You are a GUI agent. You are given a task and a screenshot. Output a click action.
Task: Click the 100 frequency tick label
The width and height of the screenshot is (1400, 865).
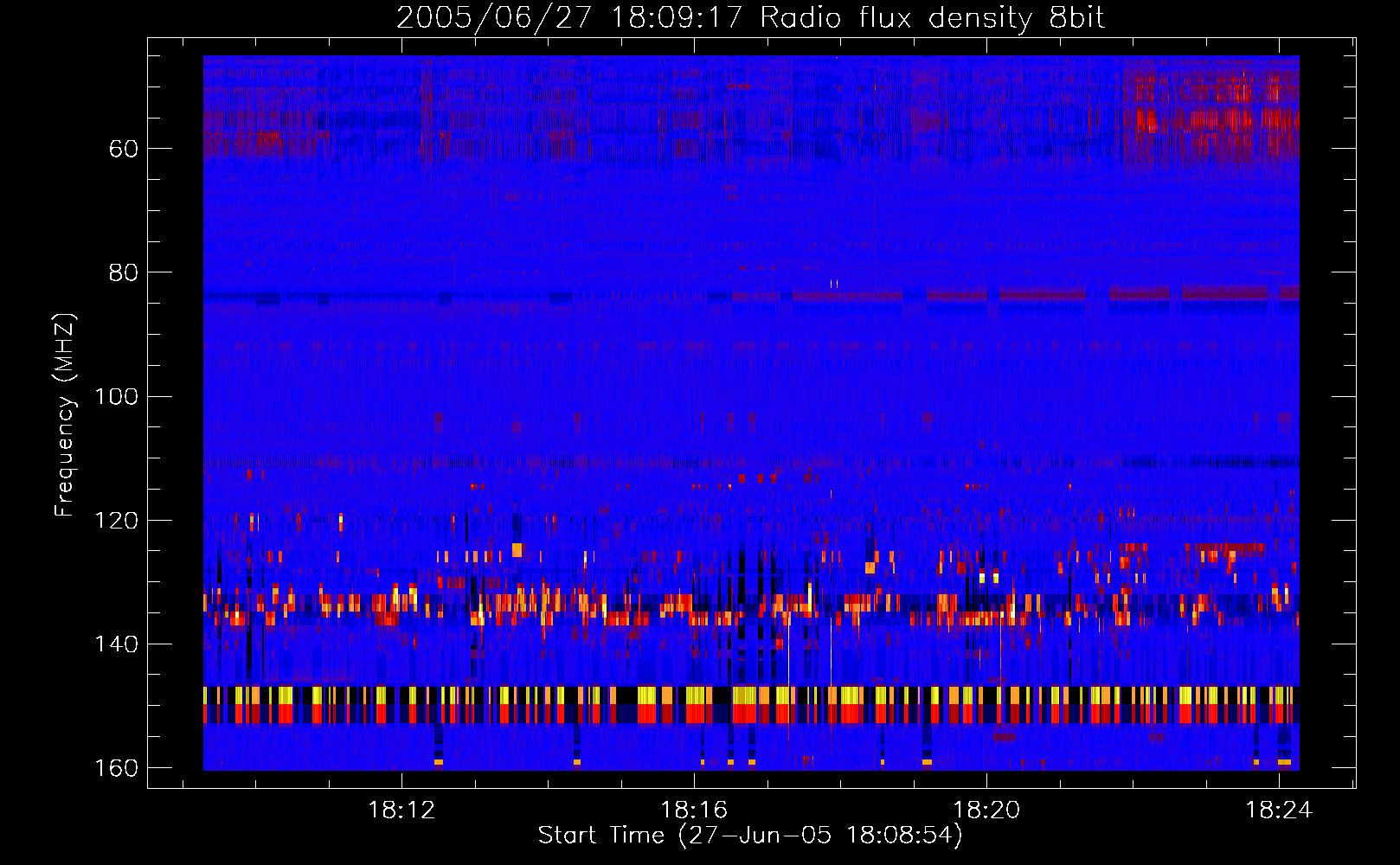[x=116, y=397]
